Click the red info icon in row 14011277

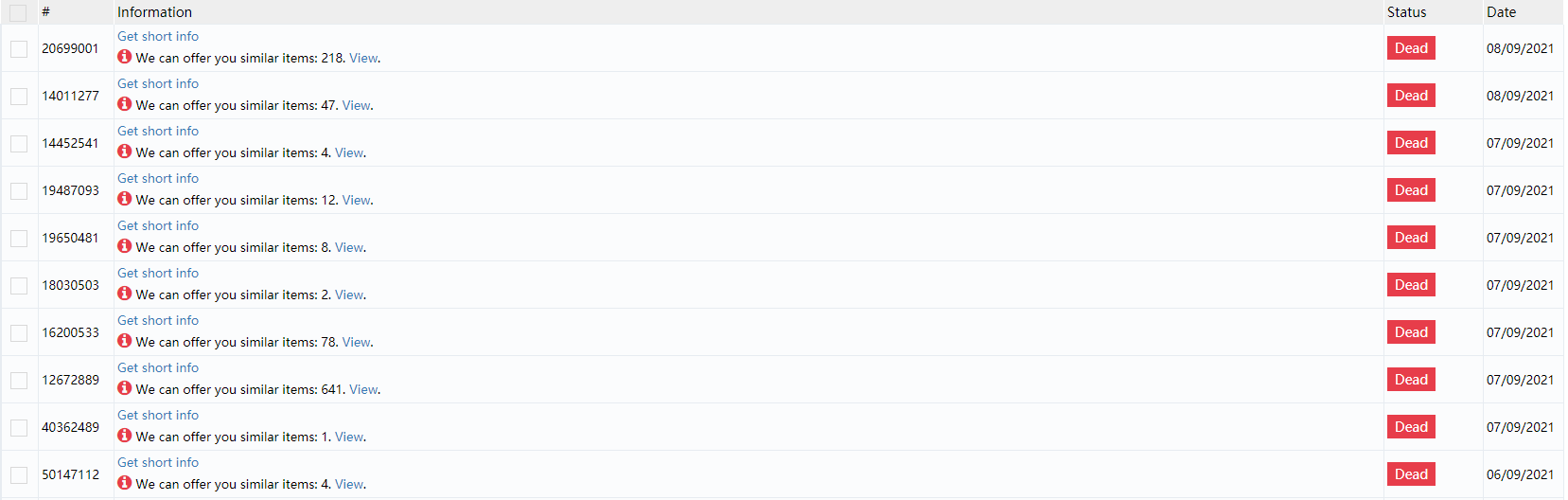pos(124,104)
